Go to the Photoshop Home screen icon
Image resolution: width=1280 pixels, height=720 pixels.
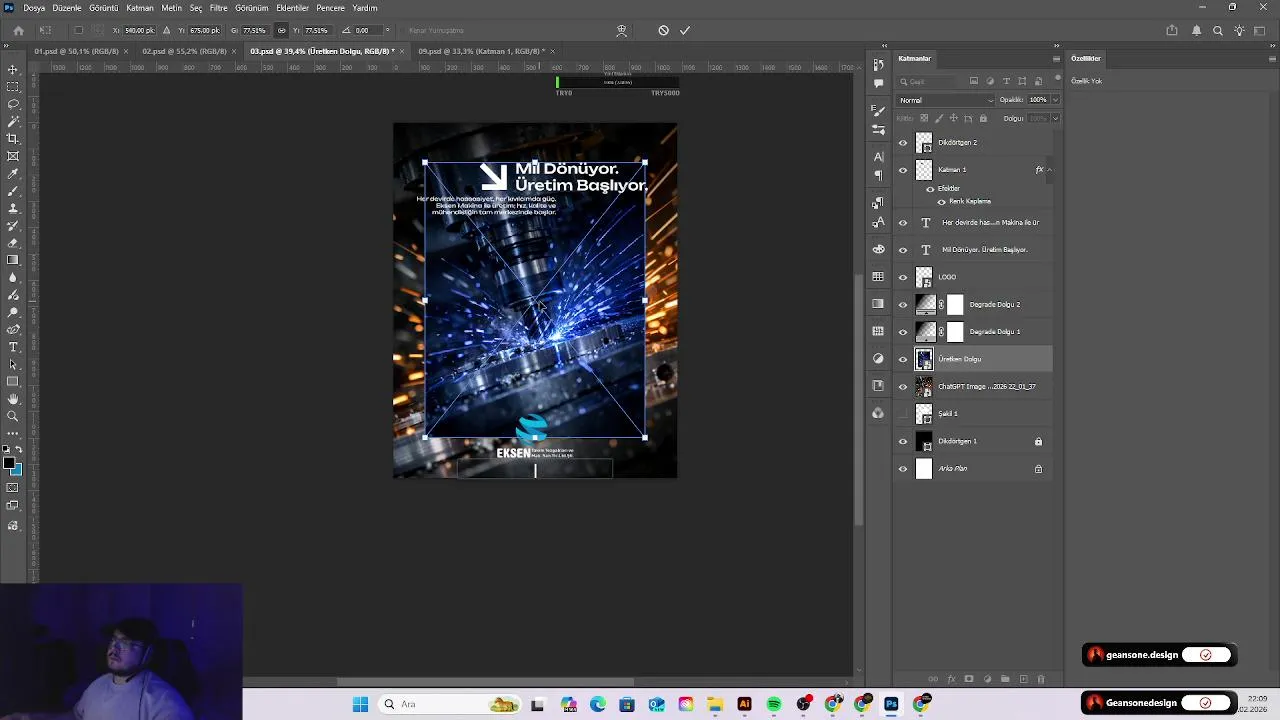[18, 30]
